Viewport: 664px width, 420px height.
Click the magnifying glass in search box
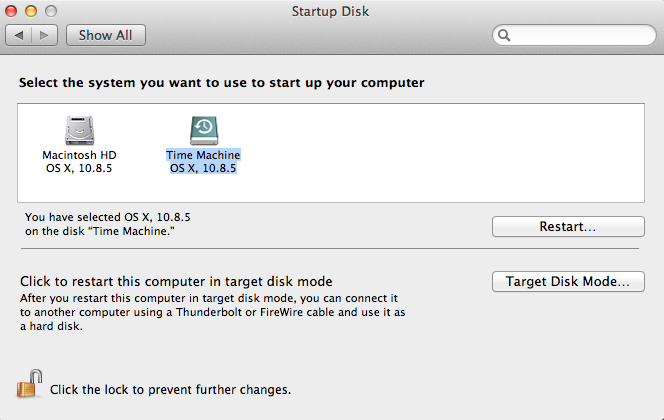click(504, 35)
